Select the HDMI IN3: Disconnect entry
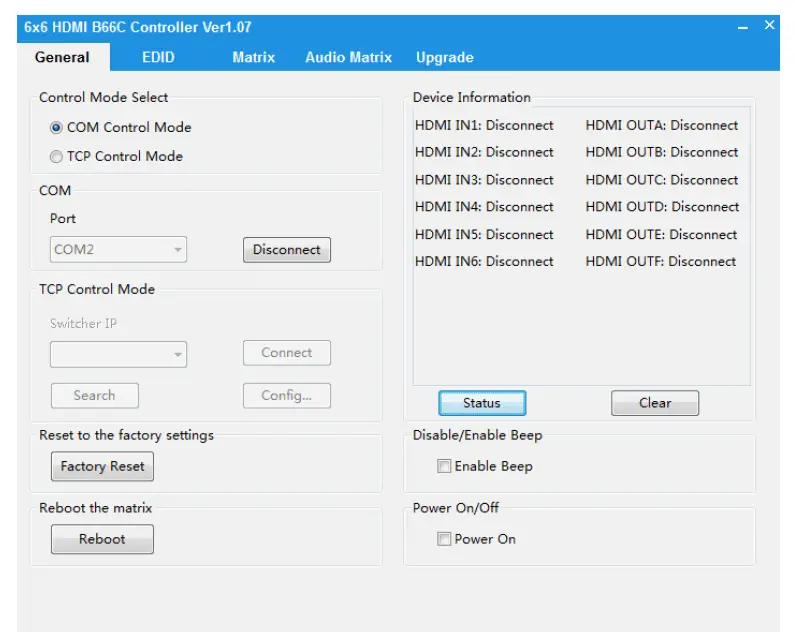Viewport: 795px width, 639px height. coord(484,180)
